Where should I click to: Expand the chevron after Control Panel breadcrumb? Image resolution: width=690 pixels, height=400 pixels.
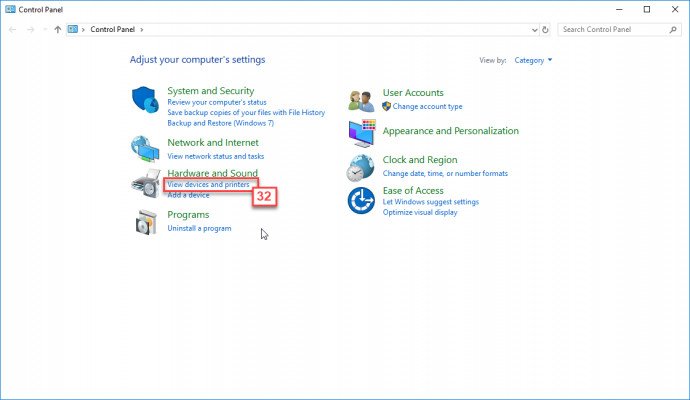click(142, 29)
